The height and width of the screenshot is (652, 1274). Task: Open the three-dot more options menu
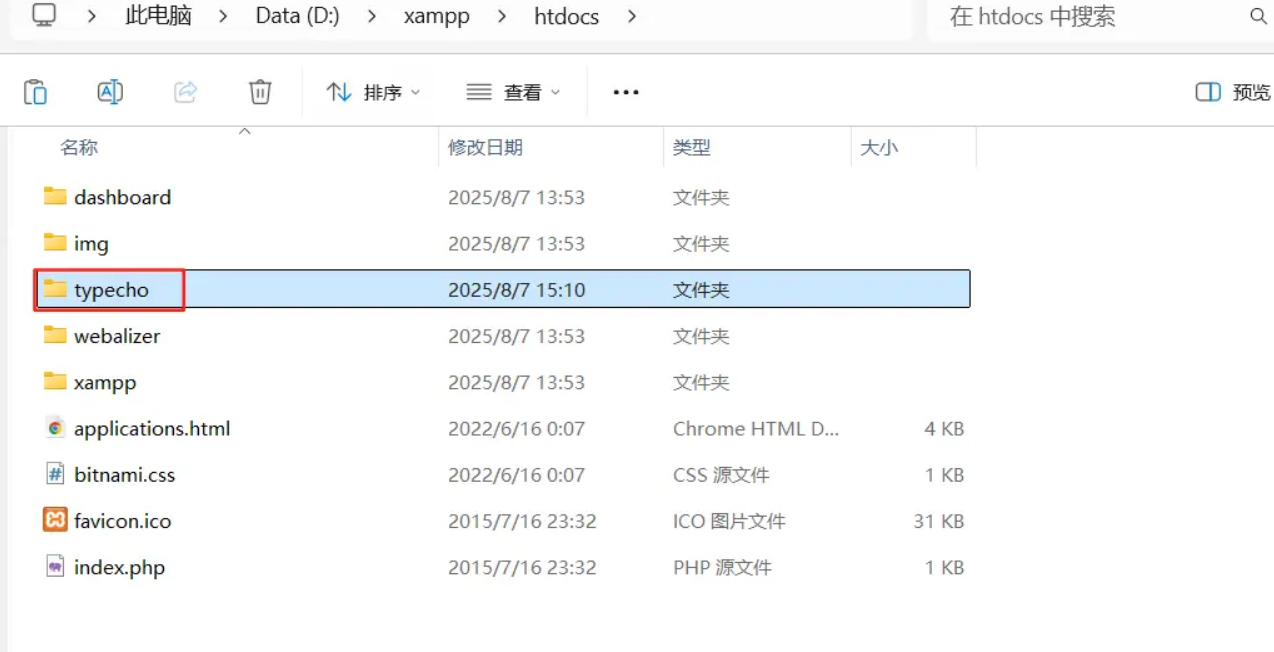pos(626,92)
